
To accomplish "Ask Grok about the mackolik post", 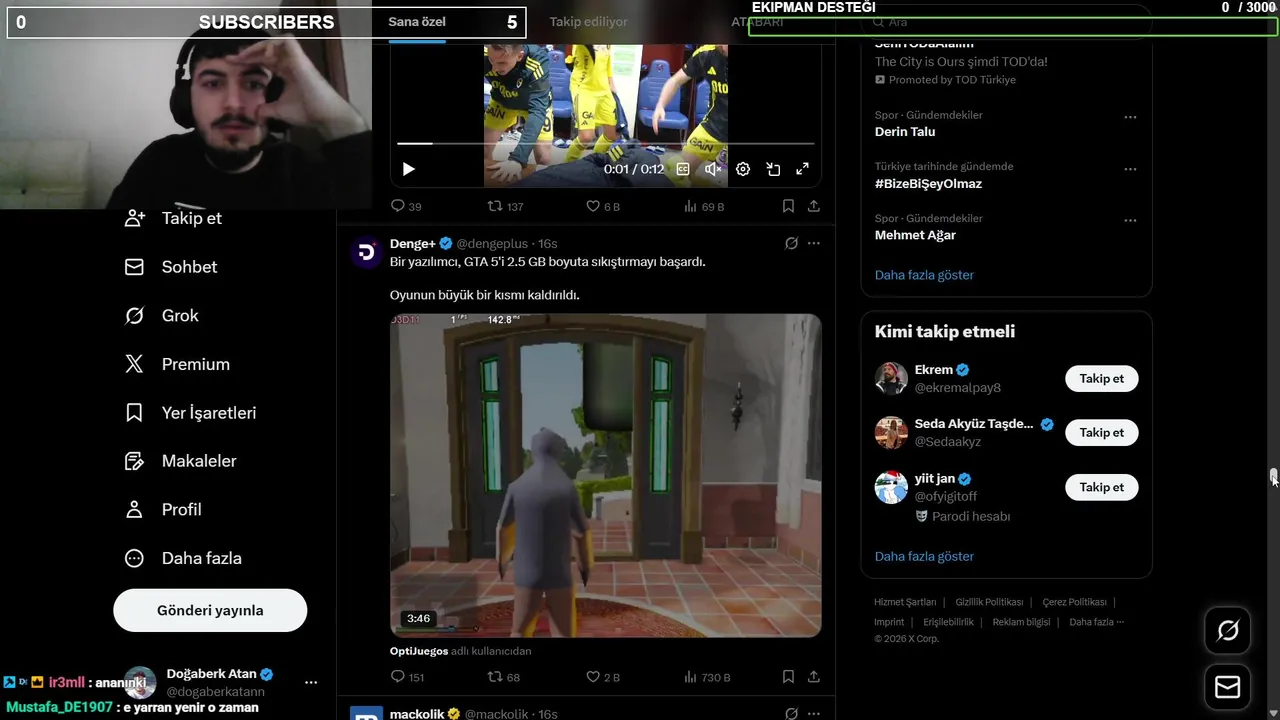I will point(791,714).
